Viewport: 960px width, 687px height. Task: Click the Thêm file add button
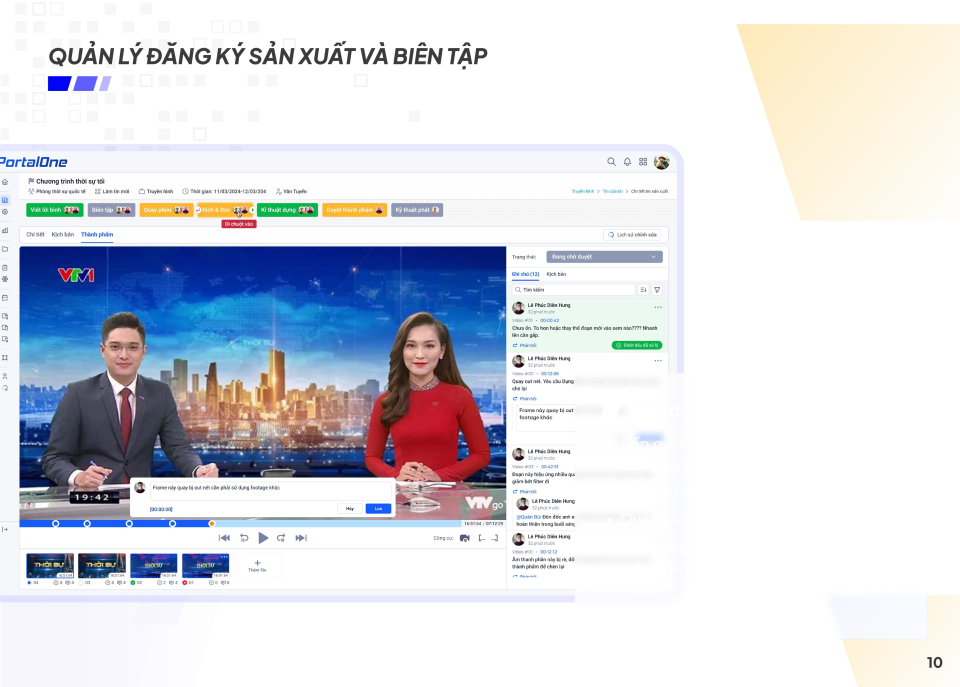click(257, 566)
